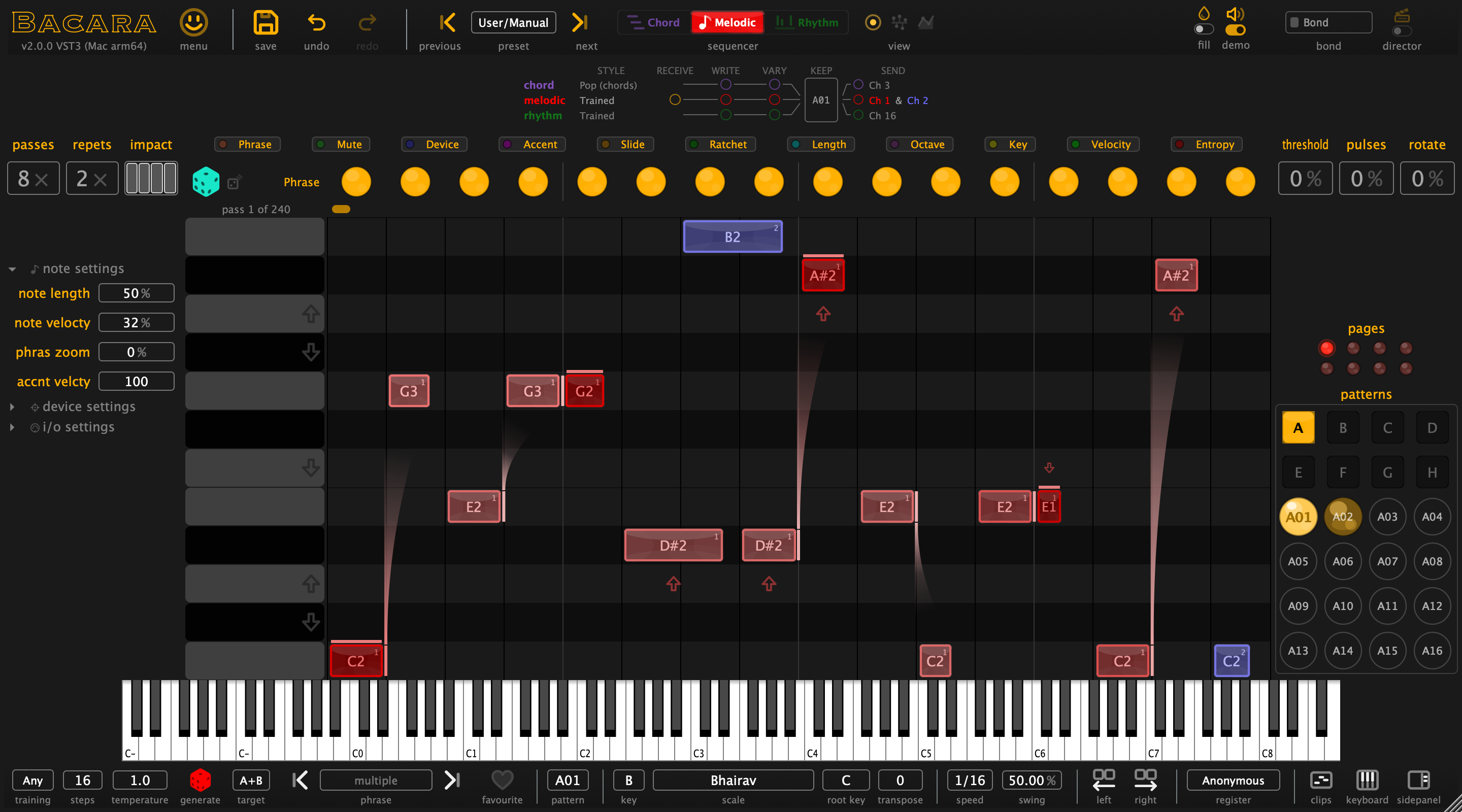Select previous phrase arrow

(300, 780)
